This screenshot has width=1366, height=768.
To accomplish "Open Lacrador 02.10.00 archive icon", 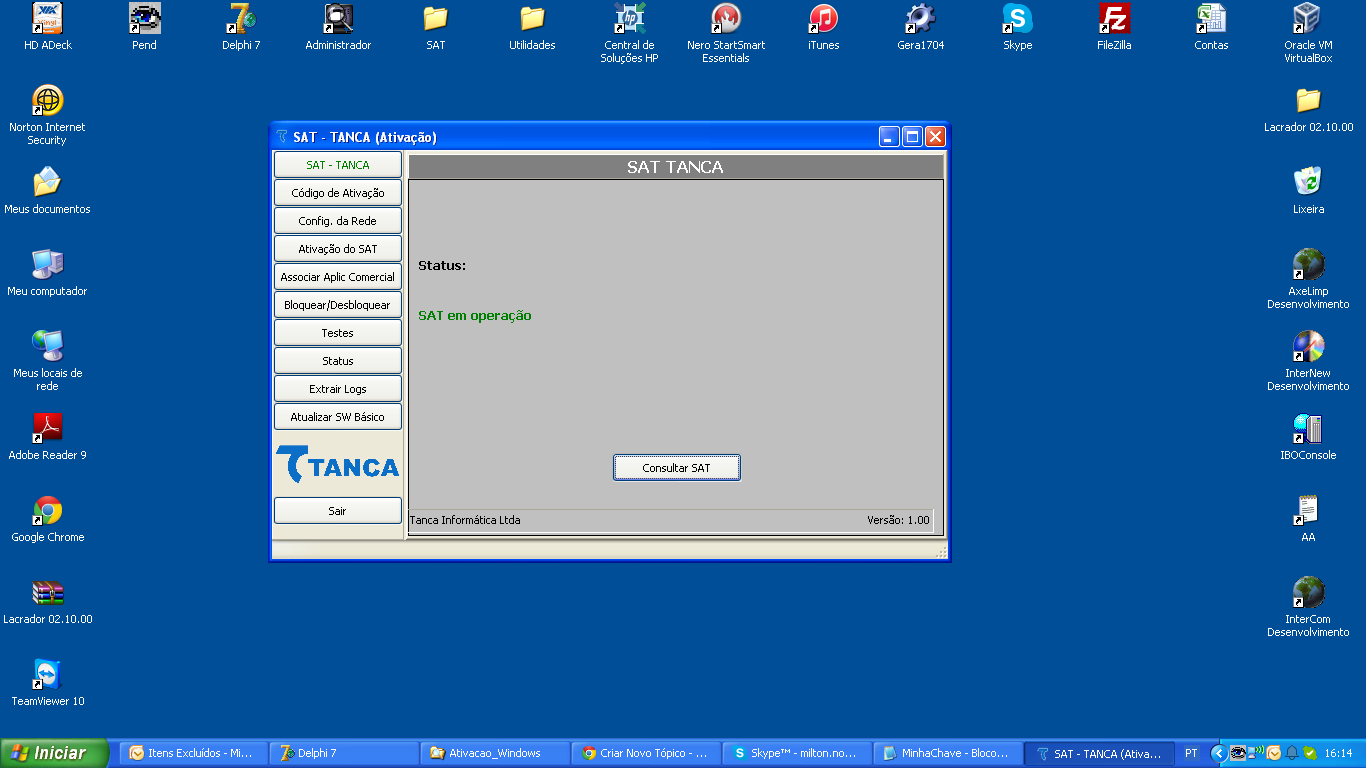I will (48, 601).
